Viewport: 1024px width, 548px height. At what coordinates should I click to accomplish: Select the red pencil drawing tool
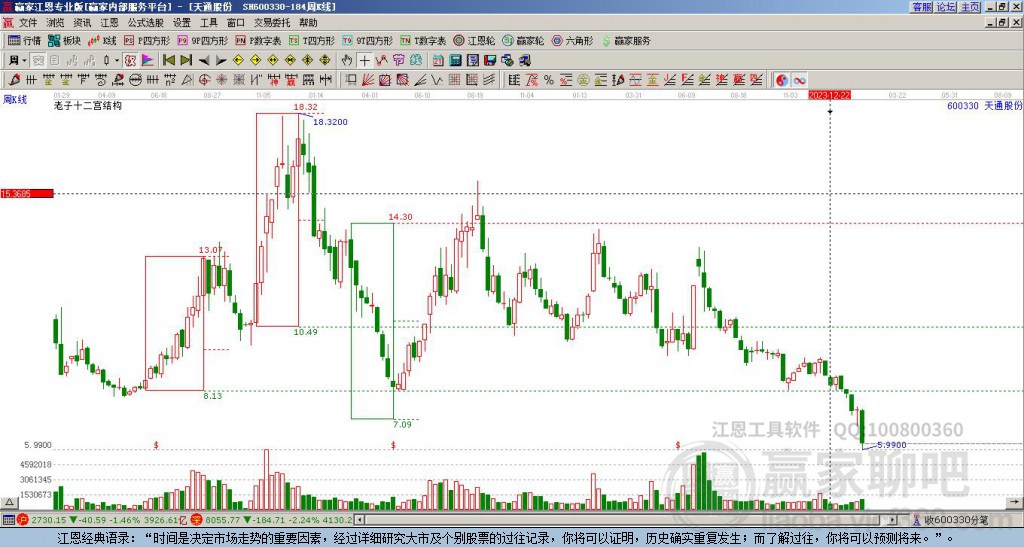14,80
